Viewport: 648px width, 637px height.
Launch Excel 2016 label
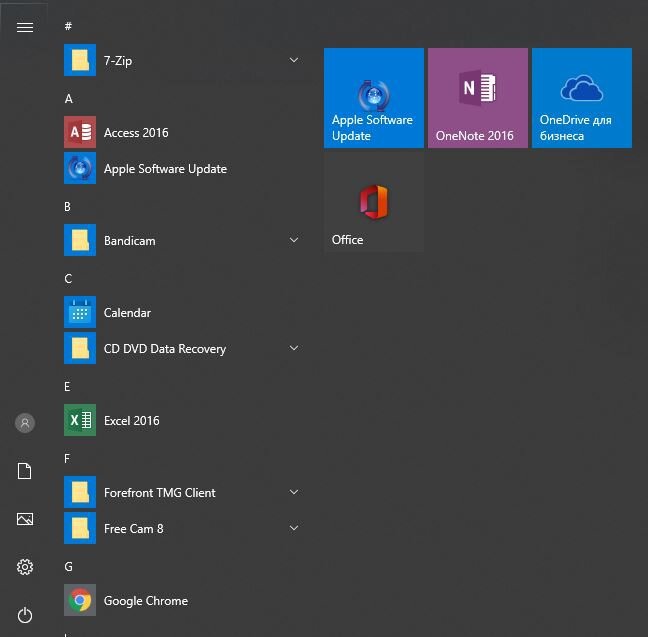click(131, 420)
